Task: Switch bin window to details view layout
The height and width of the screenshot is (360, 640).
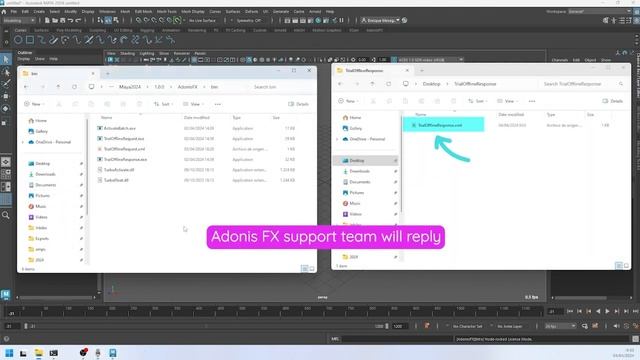Action: 304,269
